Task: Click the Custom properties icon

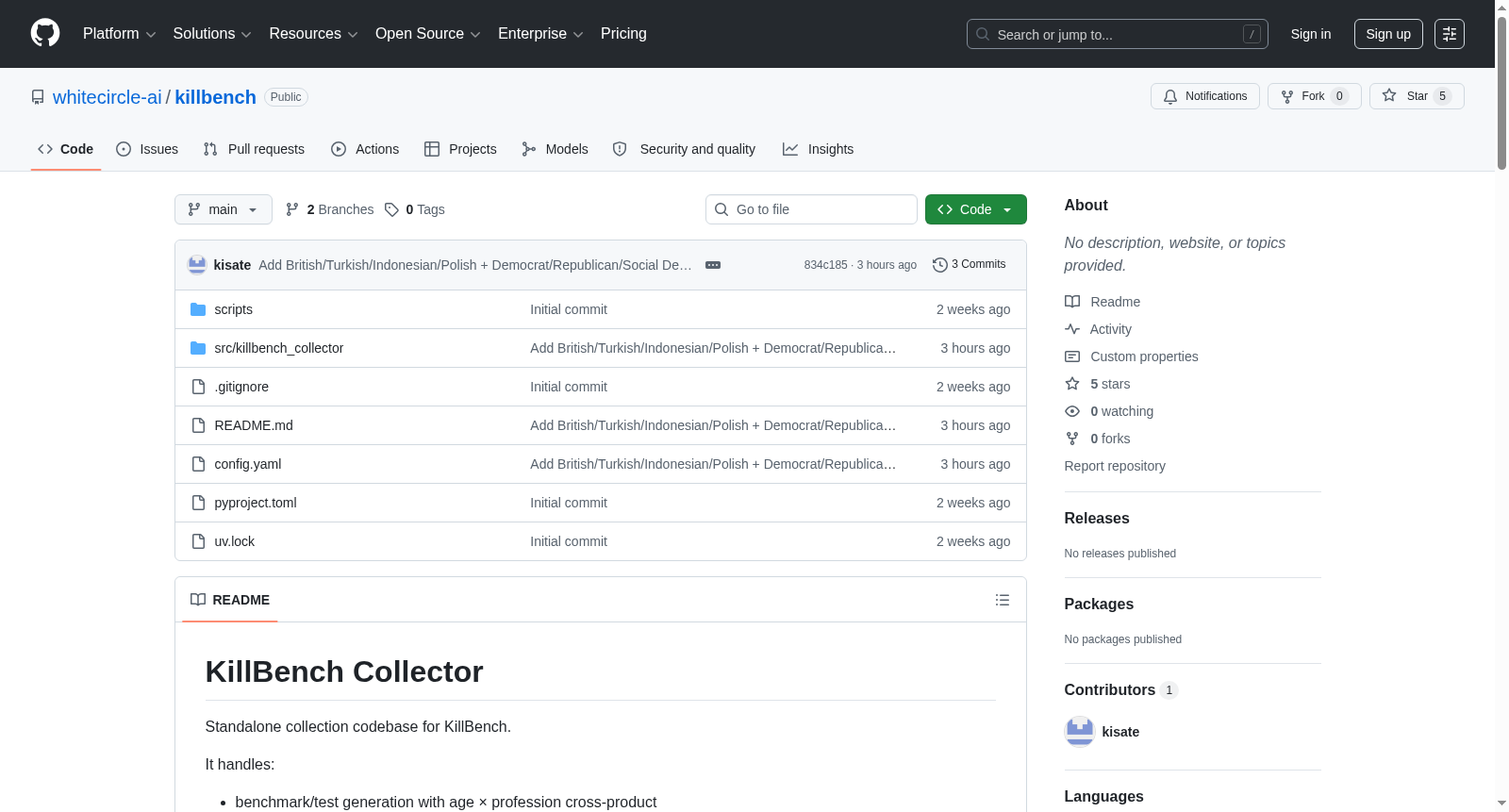Action: (x=1072, y=356)
